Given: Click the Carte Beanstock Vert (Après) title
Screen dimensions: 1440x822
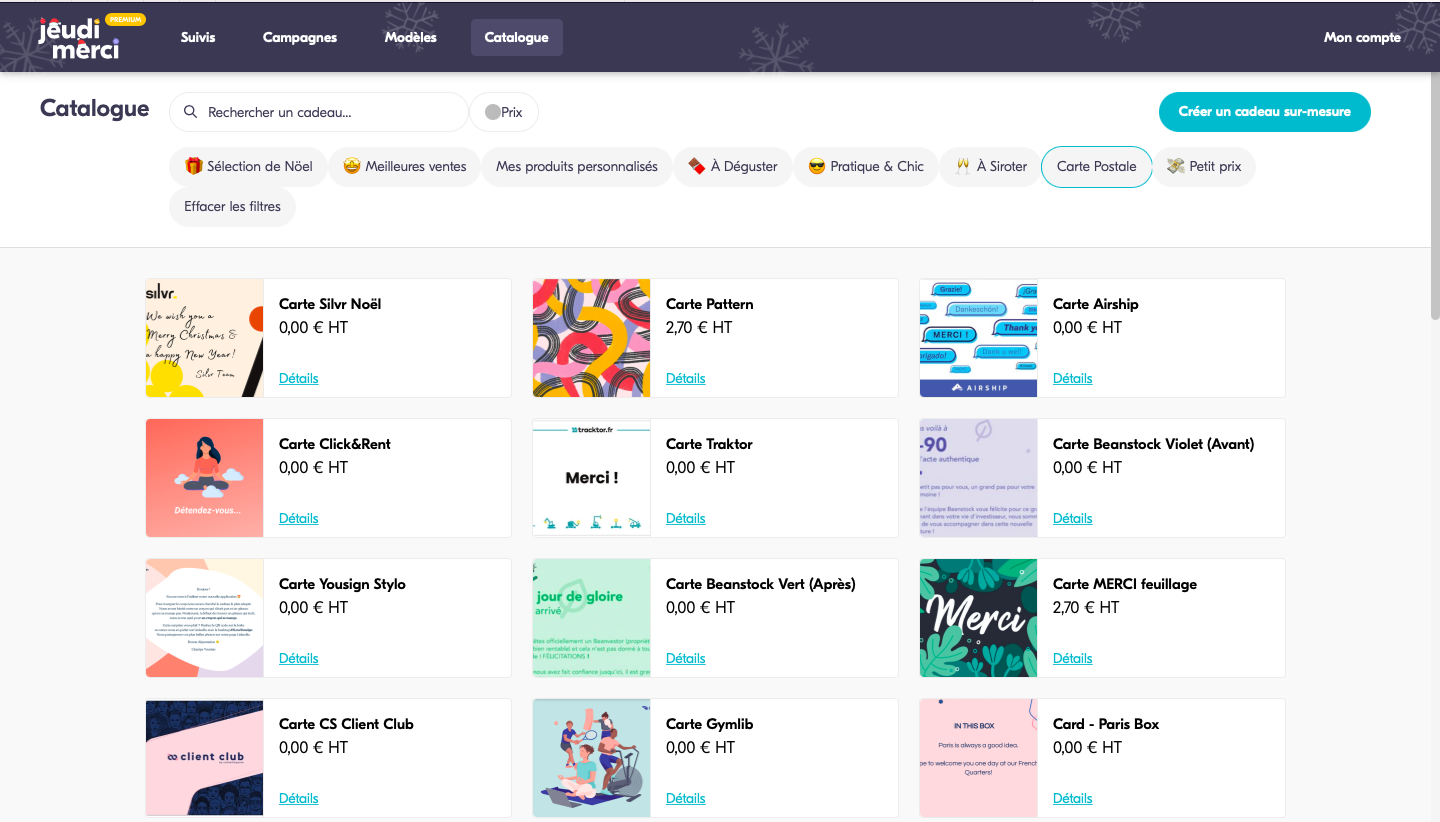Looking at the screenshot, I should (761, 584).
